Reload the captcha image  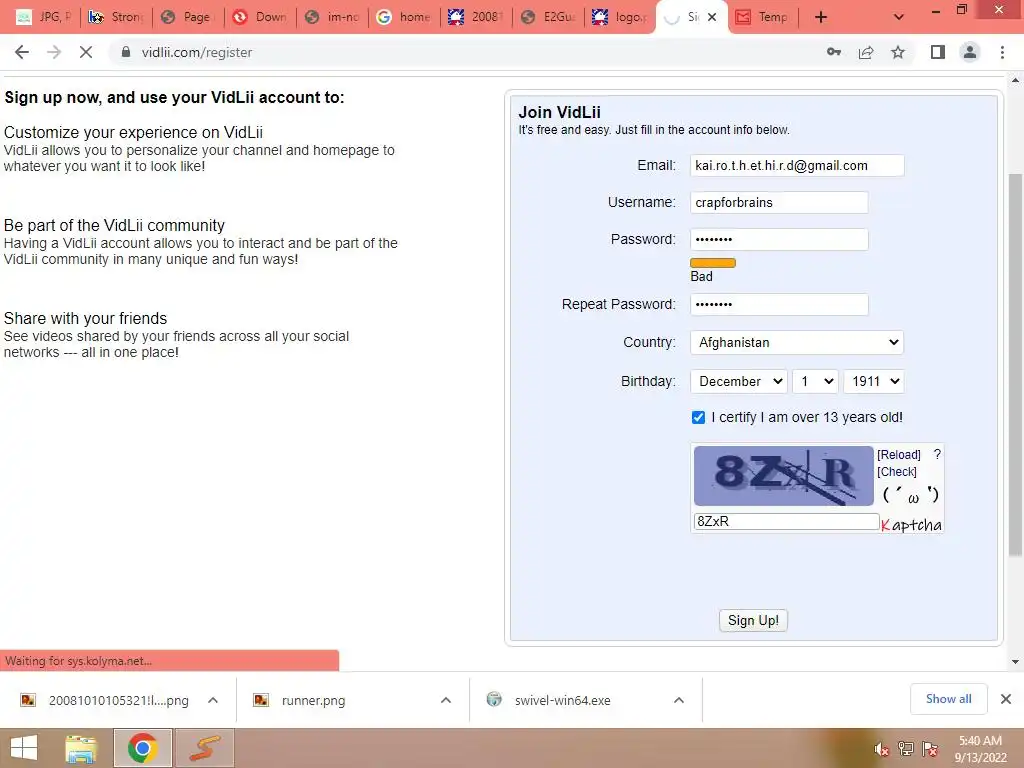pos(899,455)
